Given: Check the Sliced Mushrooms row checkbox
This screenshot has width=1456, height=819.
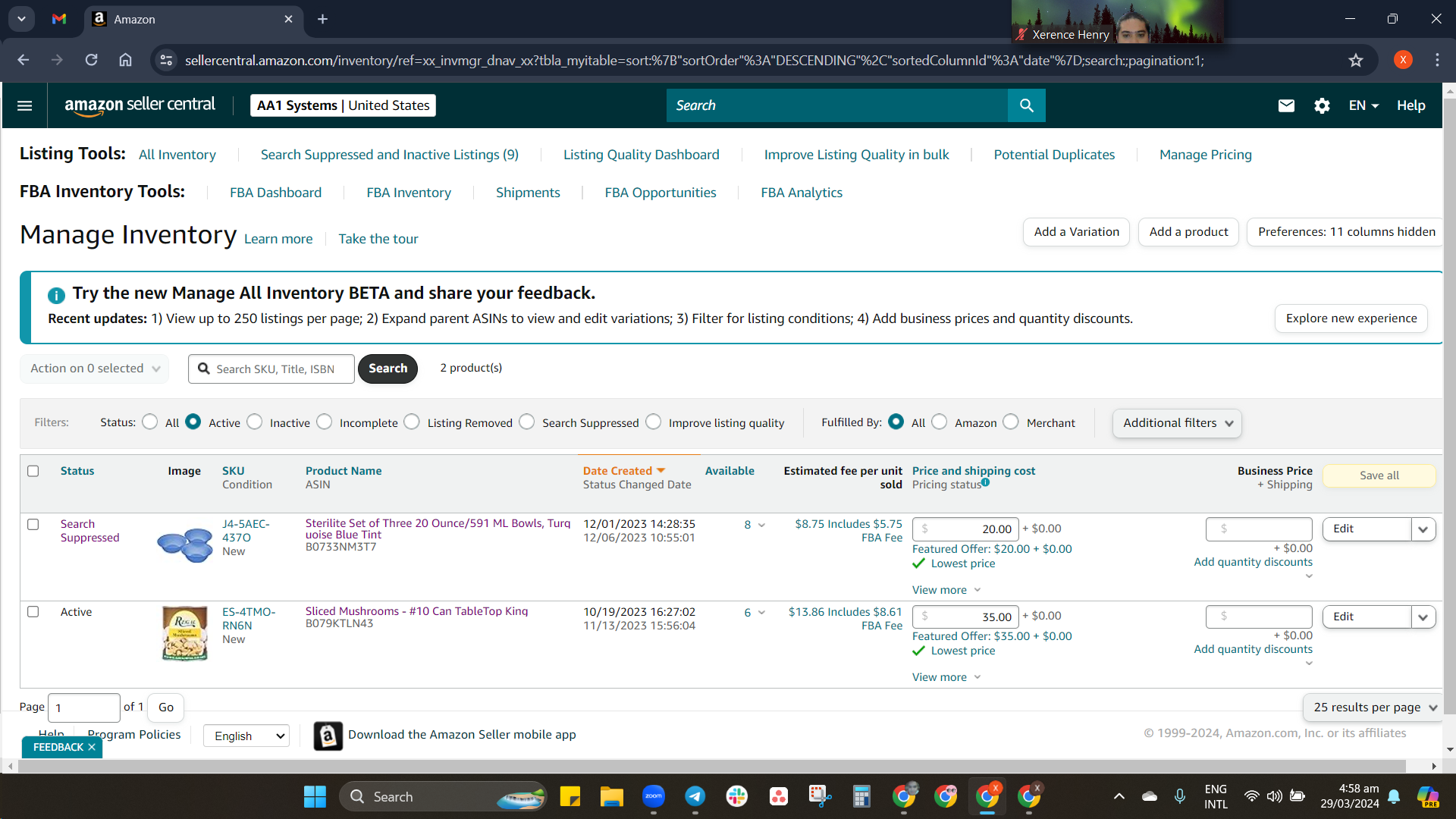Looking at the screenshot, I should point(33,611).
